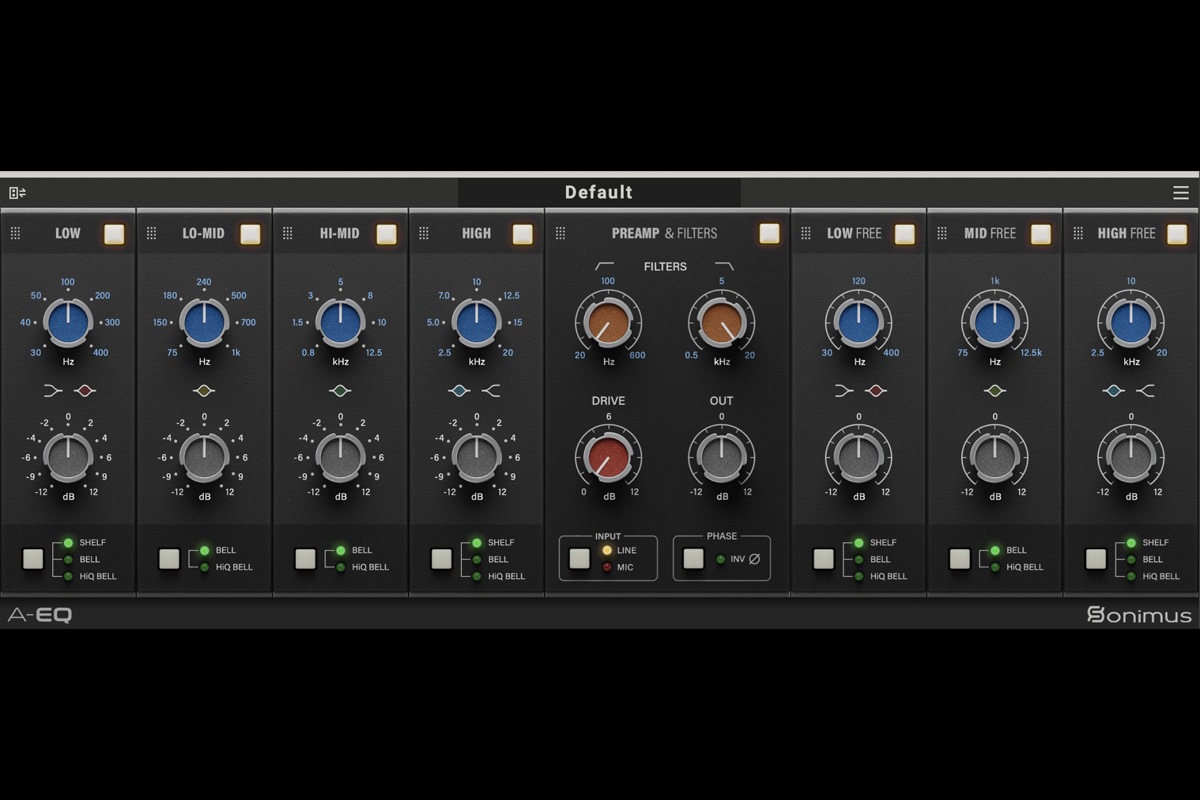Click the HIGH band frequency knob

[x=476, y=323]
